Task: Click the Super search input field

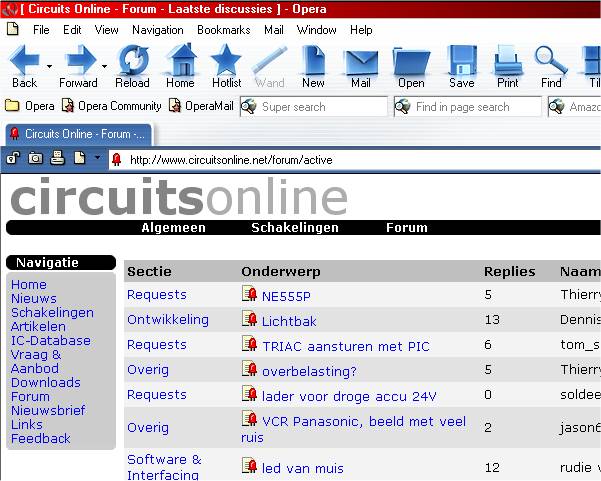Action: (x=322, y=106)
